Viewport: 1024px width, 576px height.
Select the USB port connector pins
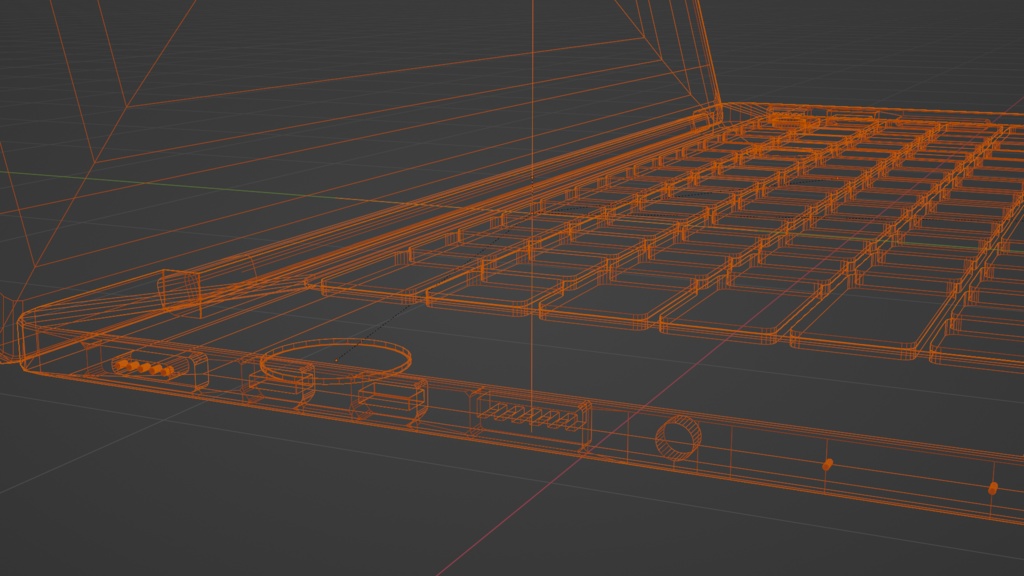tap(530, 414)
